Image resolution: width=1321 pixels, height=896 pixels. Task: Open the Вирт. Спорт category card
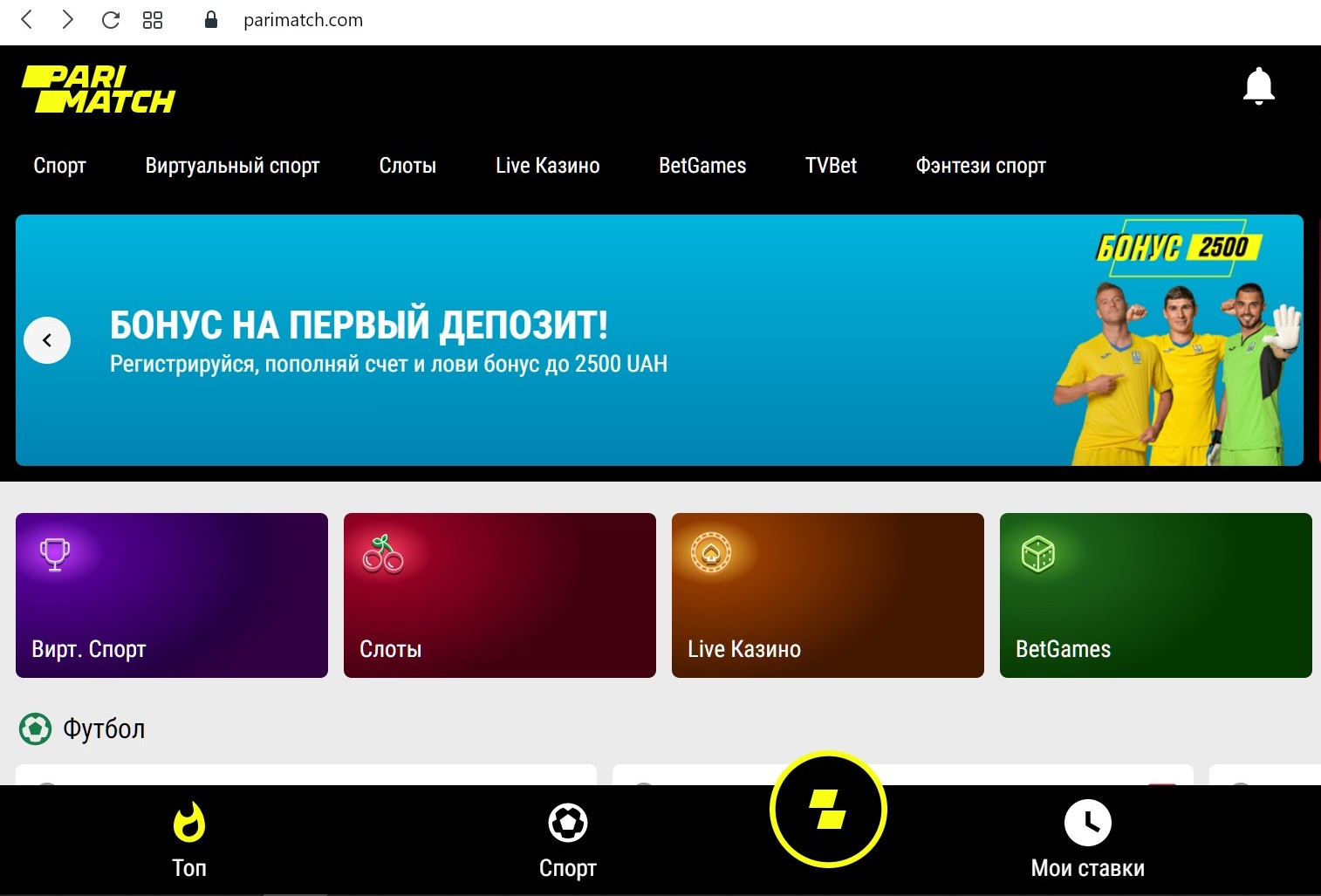point(172,595)
